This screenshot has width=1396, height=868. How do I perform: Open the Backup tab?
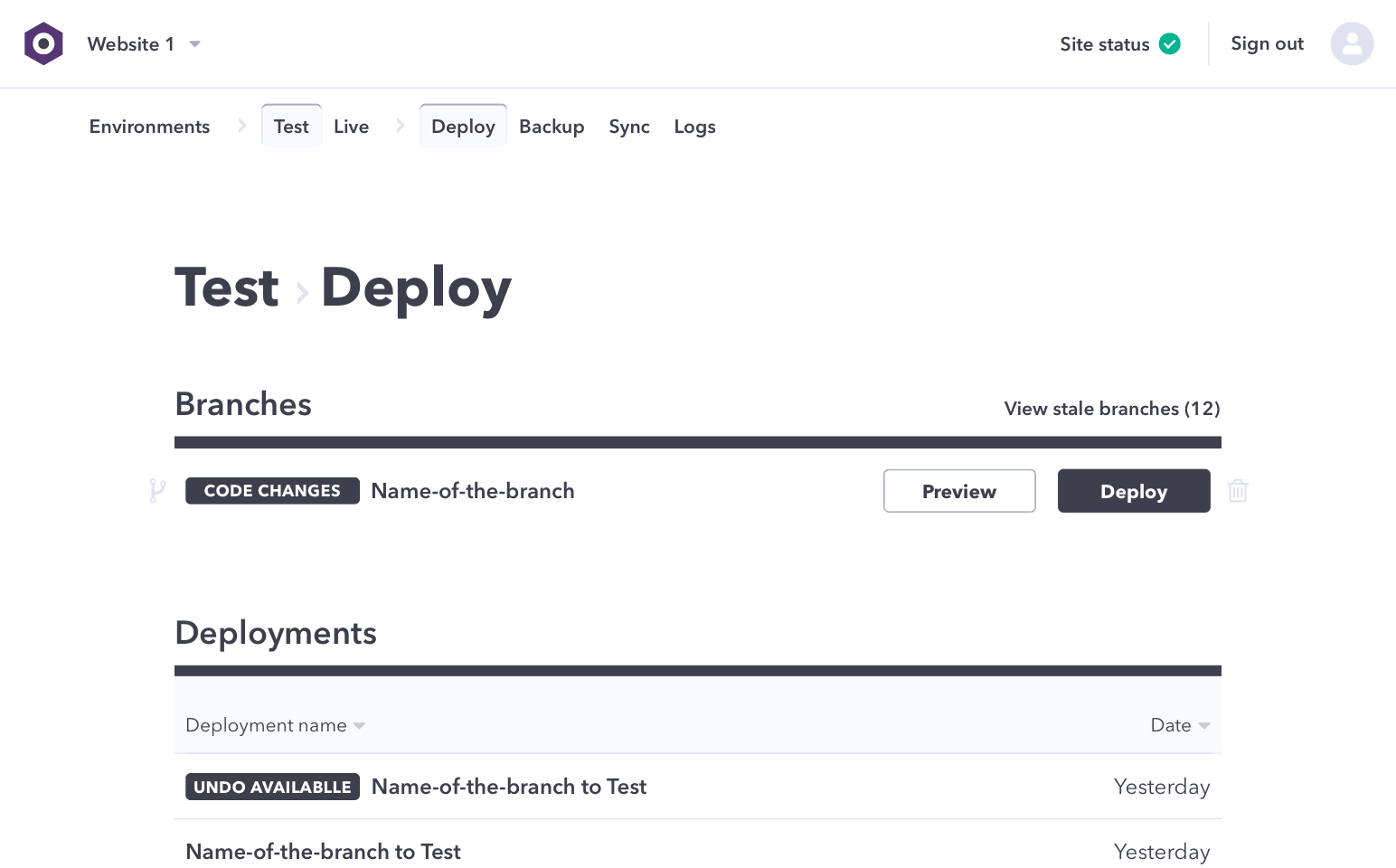point(552,126)
